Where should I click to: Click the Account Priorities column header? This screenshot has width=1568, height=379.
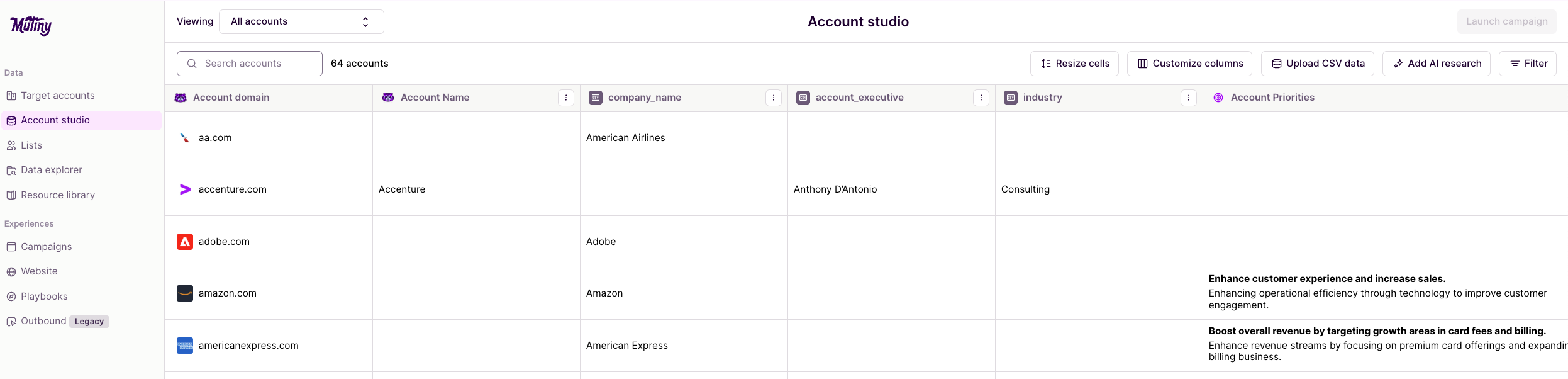coord(1386,98)
